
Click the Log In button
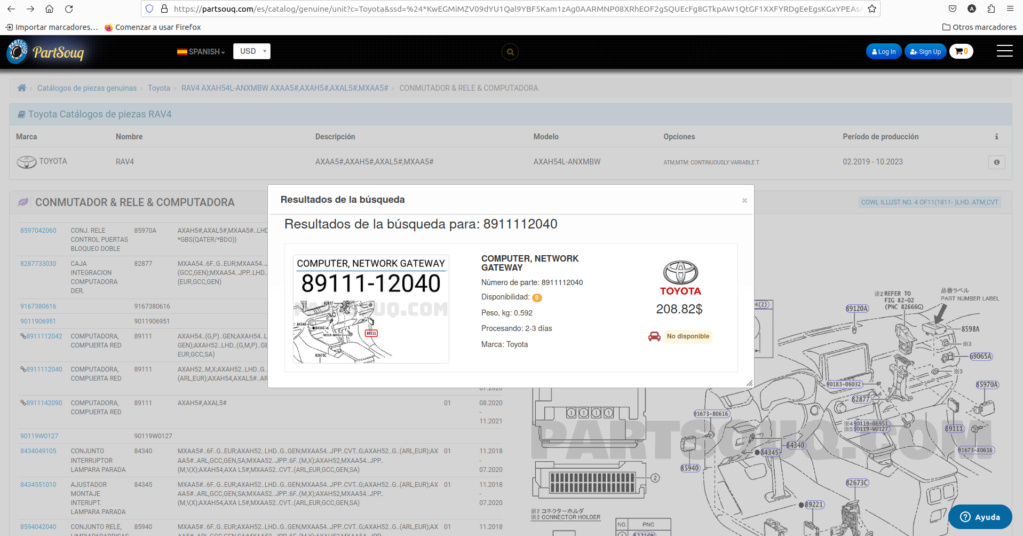pos(883,52)
